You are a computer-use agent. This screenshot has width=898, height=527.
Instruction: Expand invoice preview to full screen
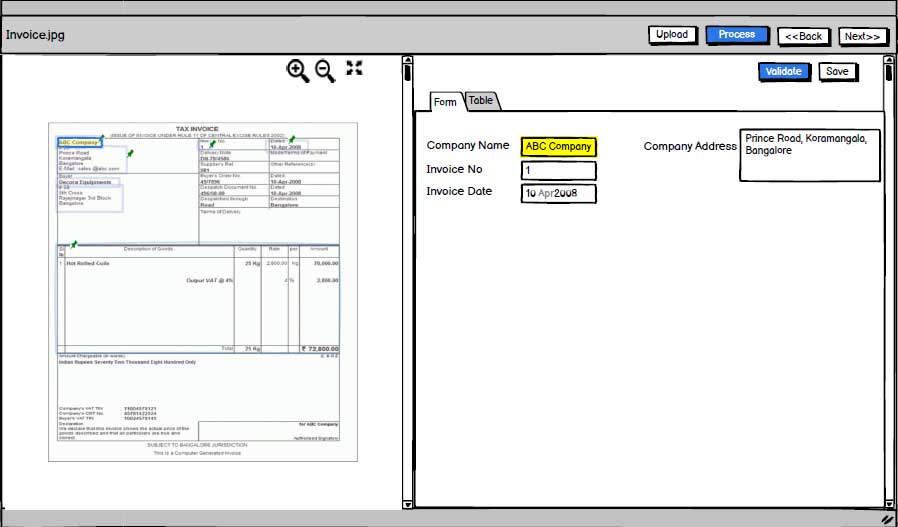pyautogui.click(x=354, y=68)
